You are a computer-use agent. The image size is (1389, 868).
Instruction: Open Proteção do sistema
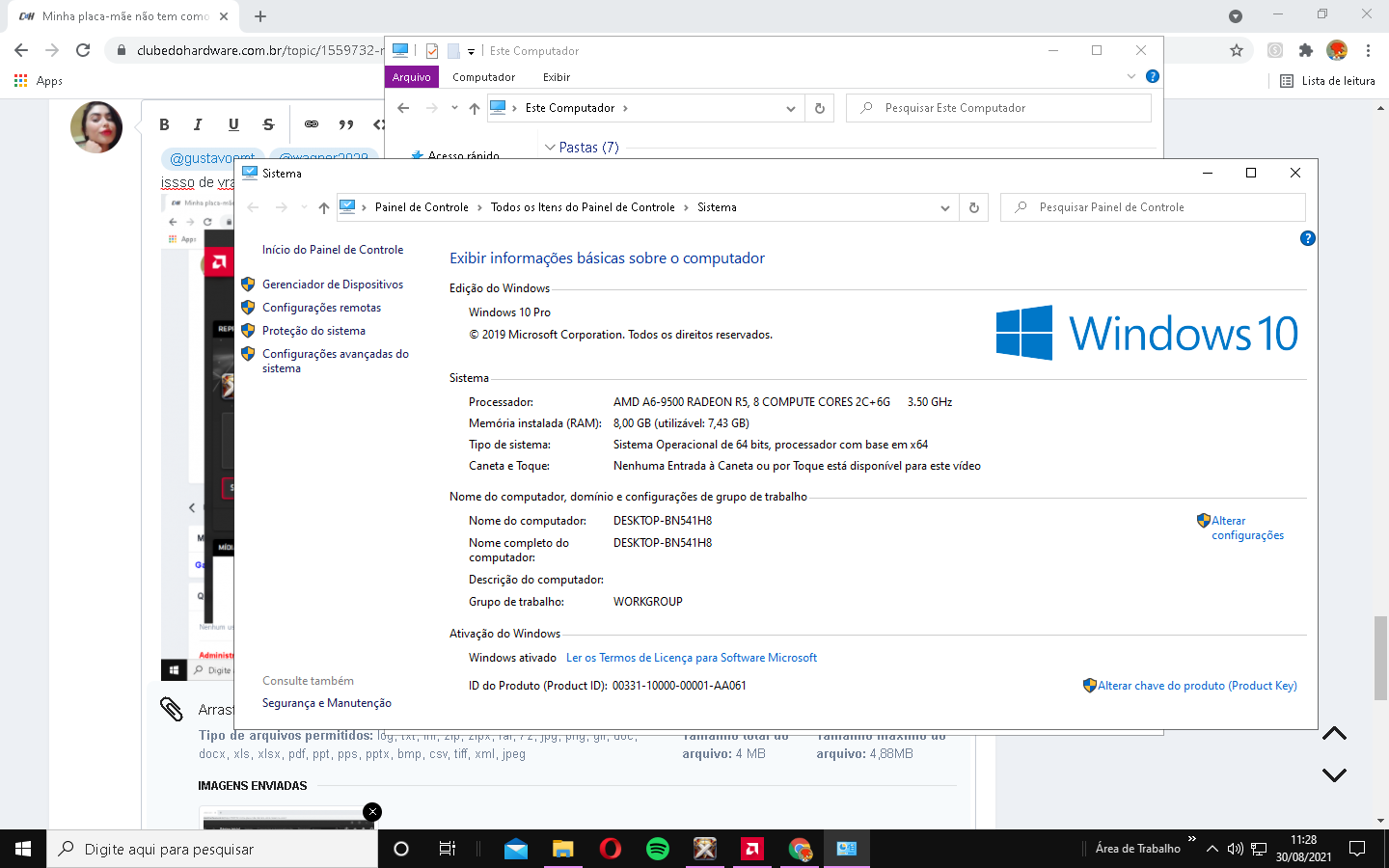pyautogui.click(x=313, y=331)
